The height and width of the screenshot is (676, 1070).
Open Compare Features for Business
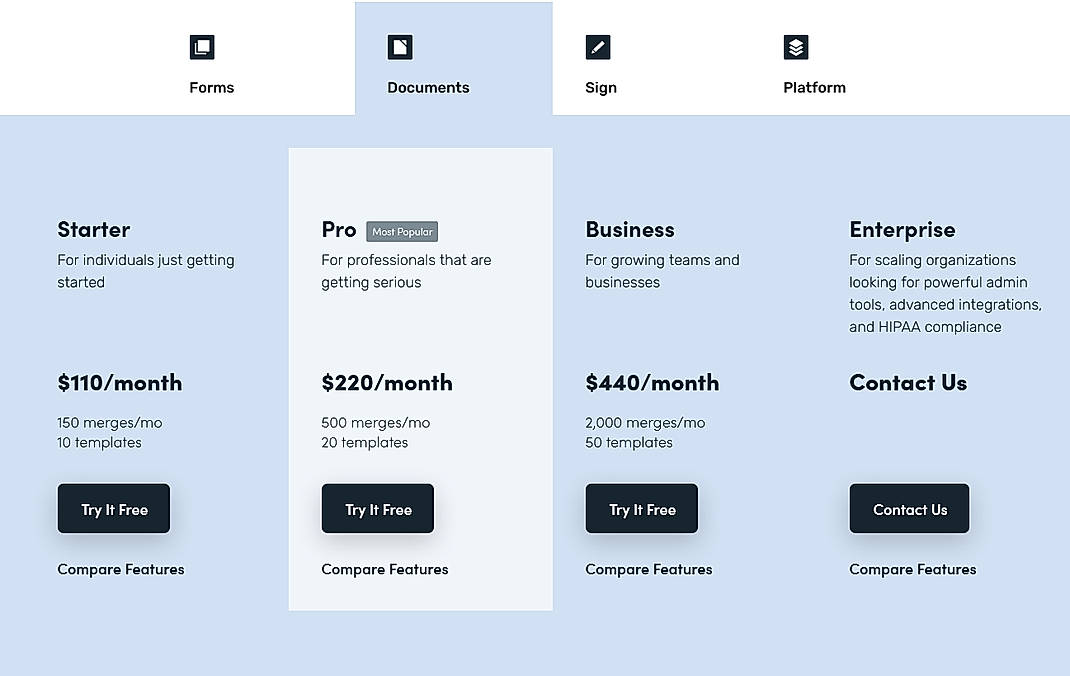[648, 569]
